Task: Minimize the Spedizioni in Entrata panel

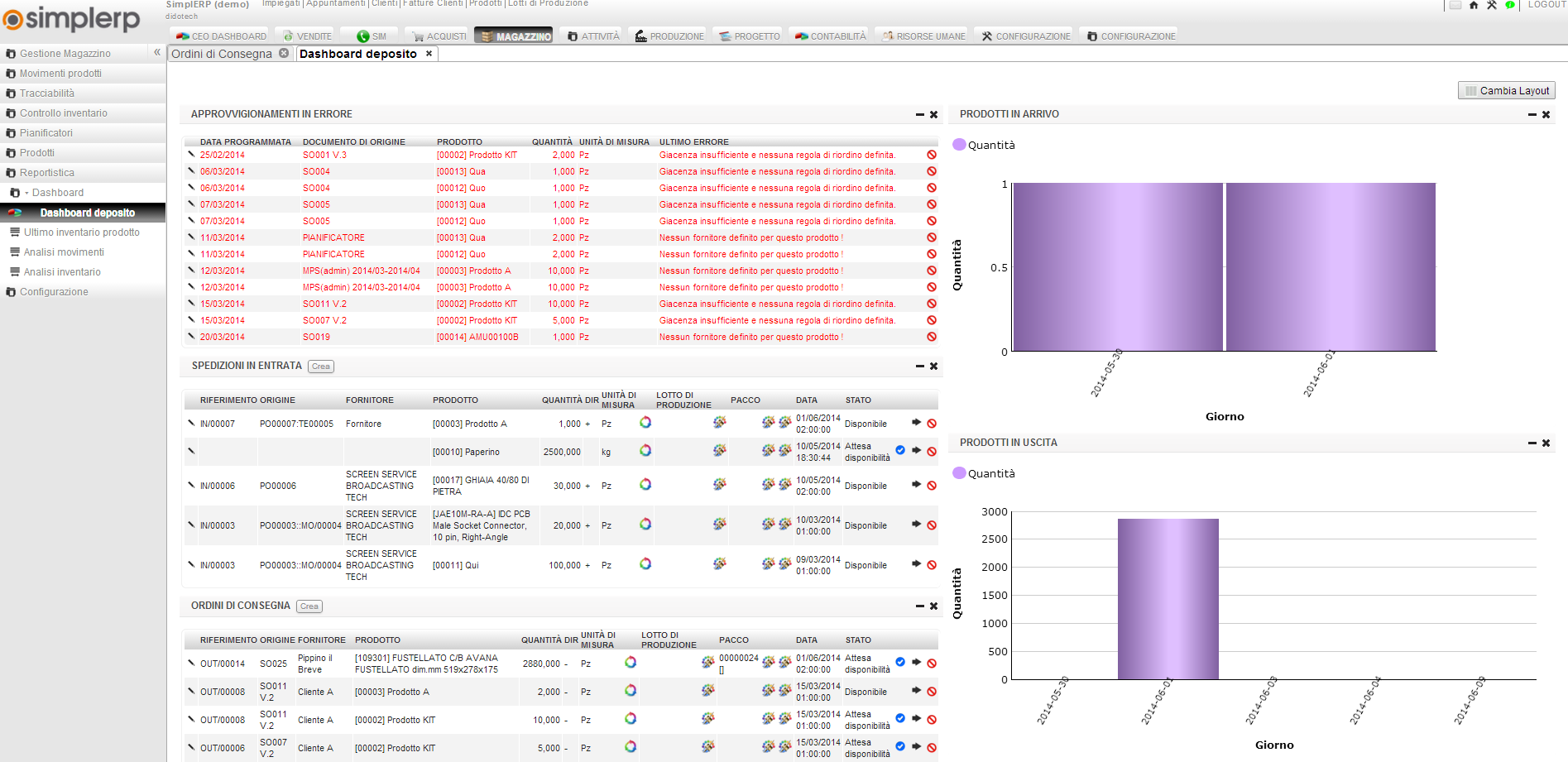Action: (x=920, y=366)
